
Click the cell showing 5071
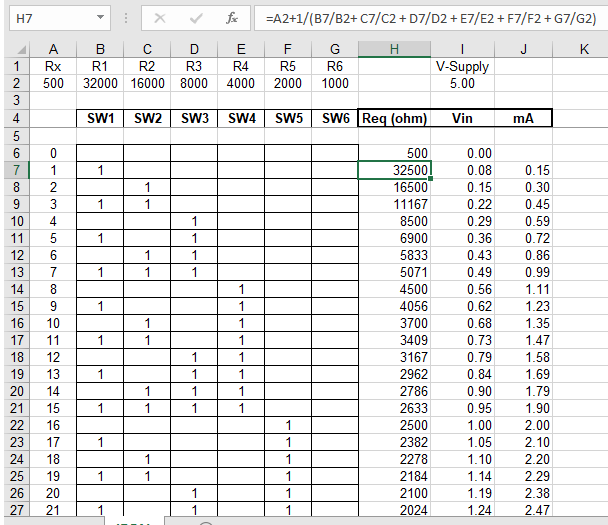tap(394, 272)
